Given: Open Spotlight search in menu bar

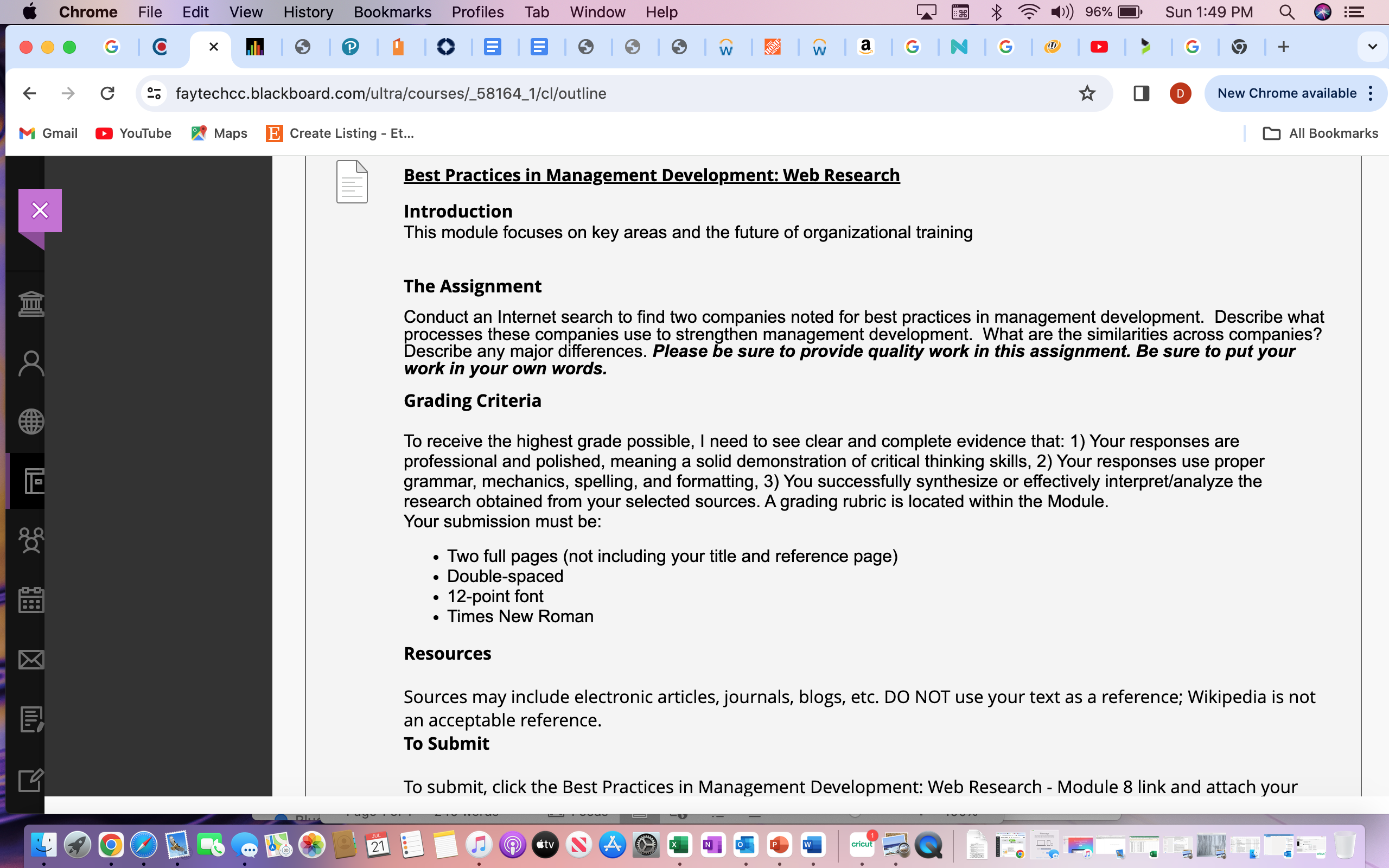Looking at the screenshot, I should pos(1287,11).
